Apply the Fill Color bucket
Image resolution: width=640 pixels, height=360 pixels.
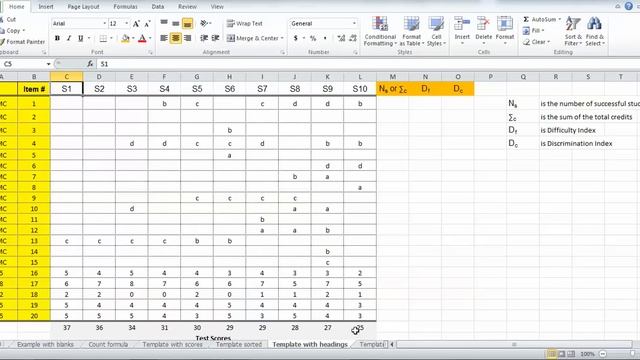[125, 38]
